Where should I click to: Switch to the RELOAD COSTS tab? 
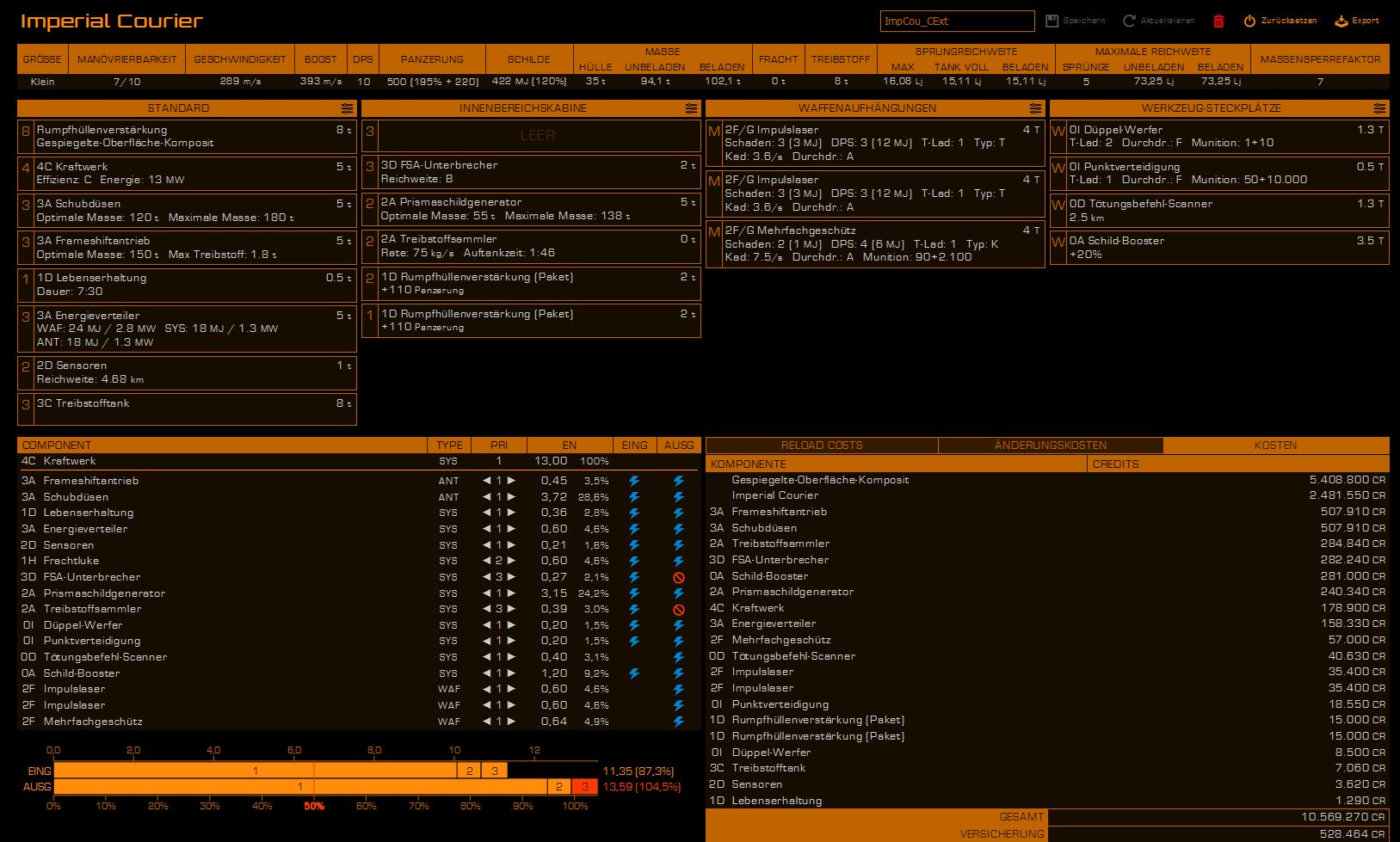(x=822, y=446)
